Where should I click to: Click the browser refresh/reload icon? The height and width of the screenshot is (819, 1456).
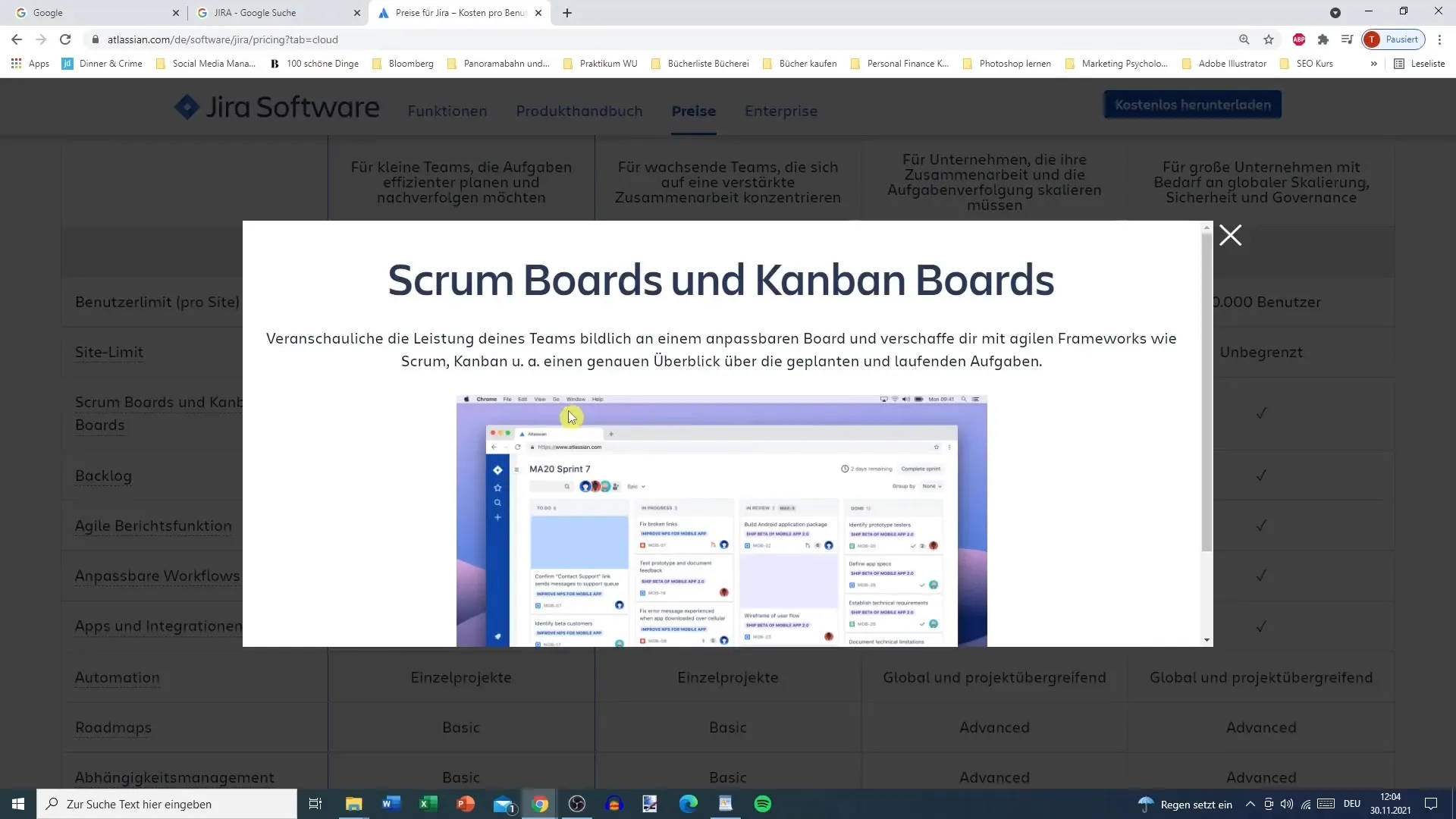(65, 39)
